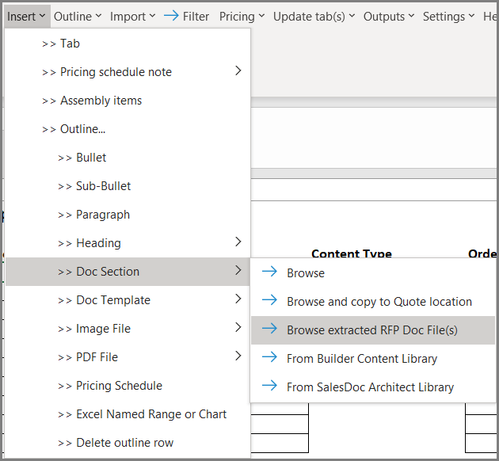The image size is (499, 461).
Task: Open the Outline dropdown menu
Action: click(x=77, y=16)
